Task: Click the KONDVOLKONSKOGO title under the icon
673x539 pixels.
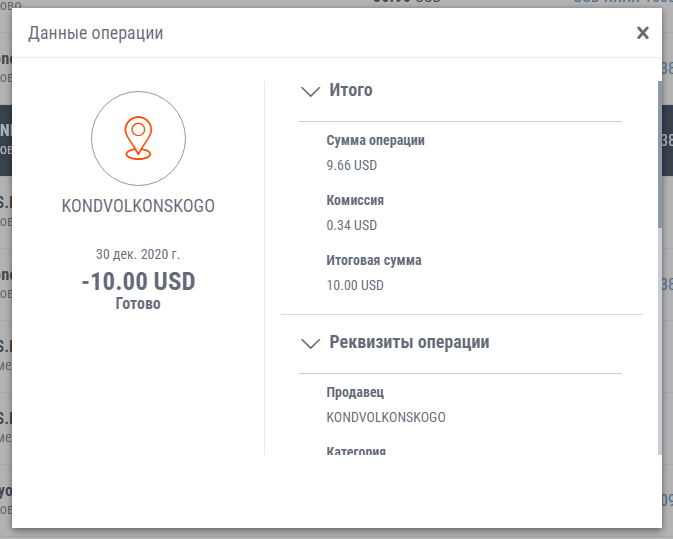Action: pyautogui.click(x=138, y=206)
